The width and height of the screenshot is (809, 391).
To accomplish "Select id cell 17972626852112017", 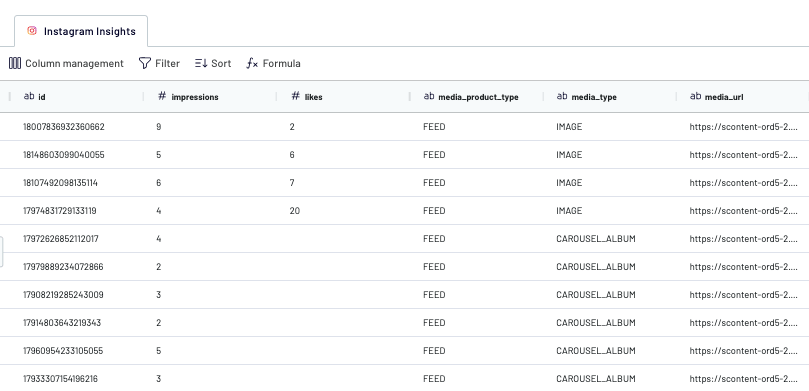I will (60, 239).
